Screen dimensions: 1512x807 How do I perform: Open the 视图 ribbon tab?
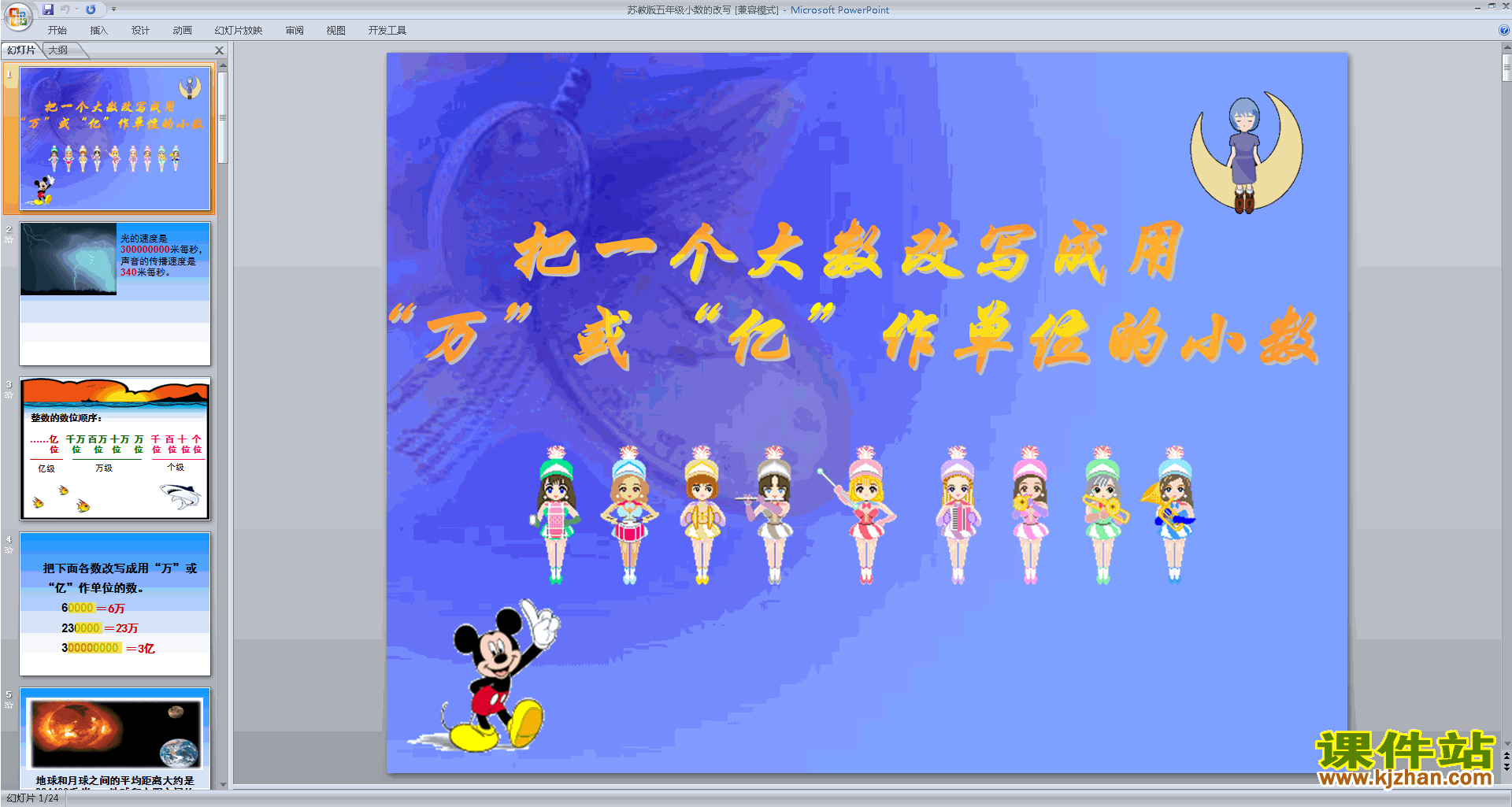336,31
